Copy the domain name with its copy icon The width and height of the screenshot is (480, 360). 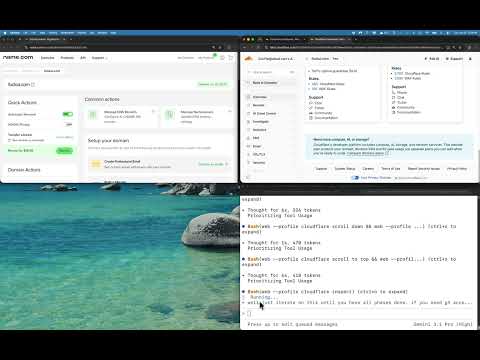[33, 84]
